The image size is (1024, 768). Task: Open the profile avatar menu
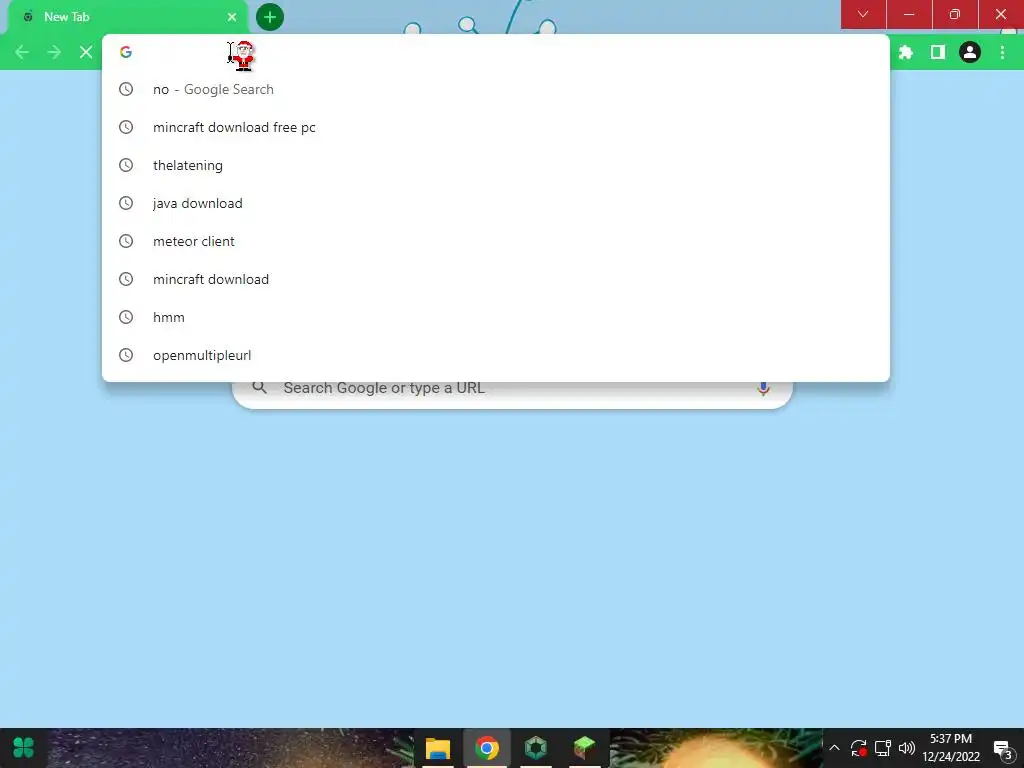(970, 52)
